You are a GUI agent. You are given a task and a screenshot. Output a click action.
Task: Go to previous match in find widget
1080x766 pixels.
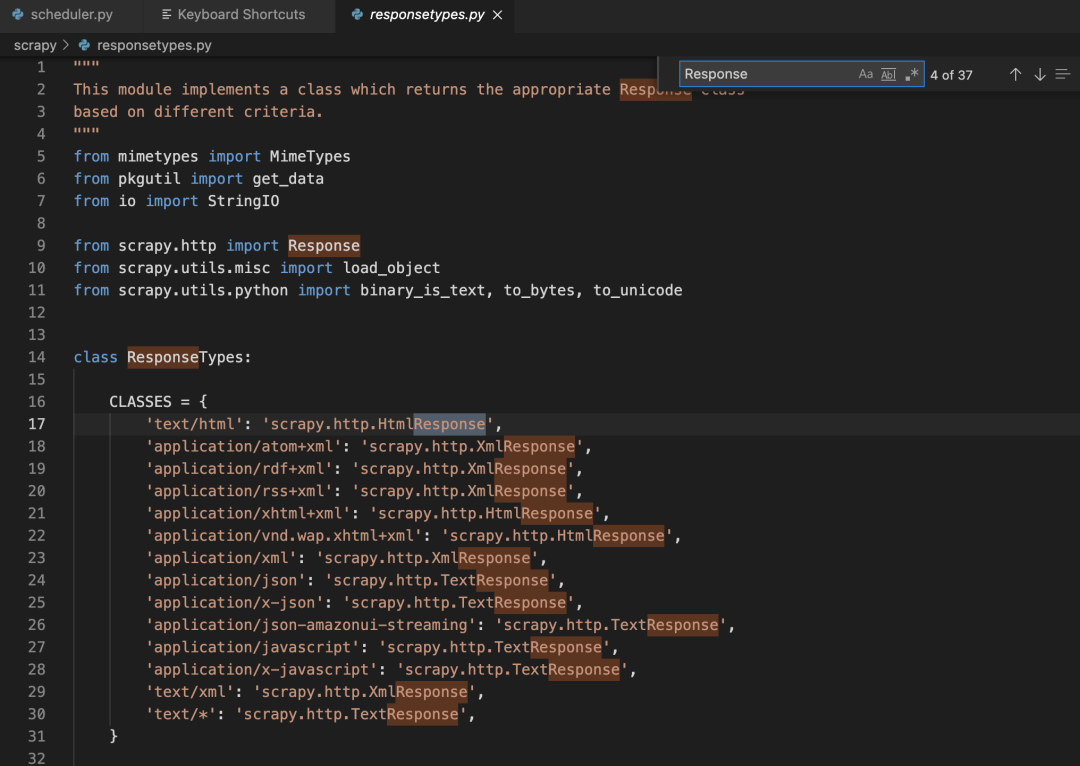click(1015, 74)
